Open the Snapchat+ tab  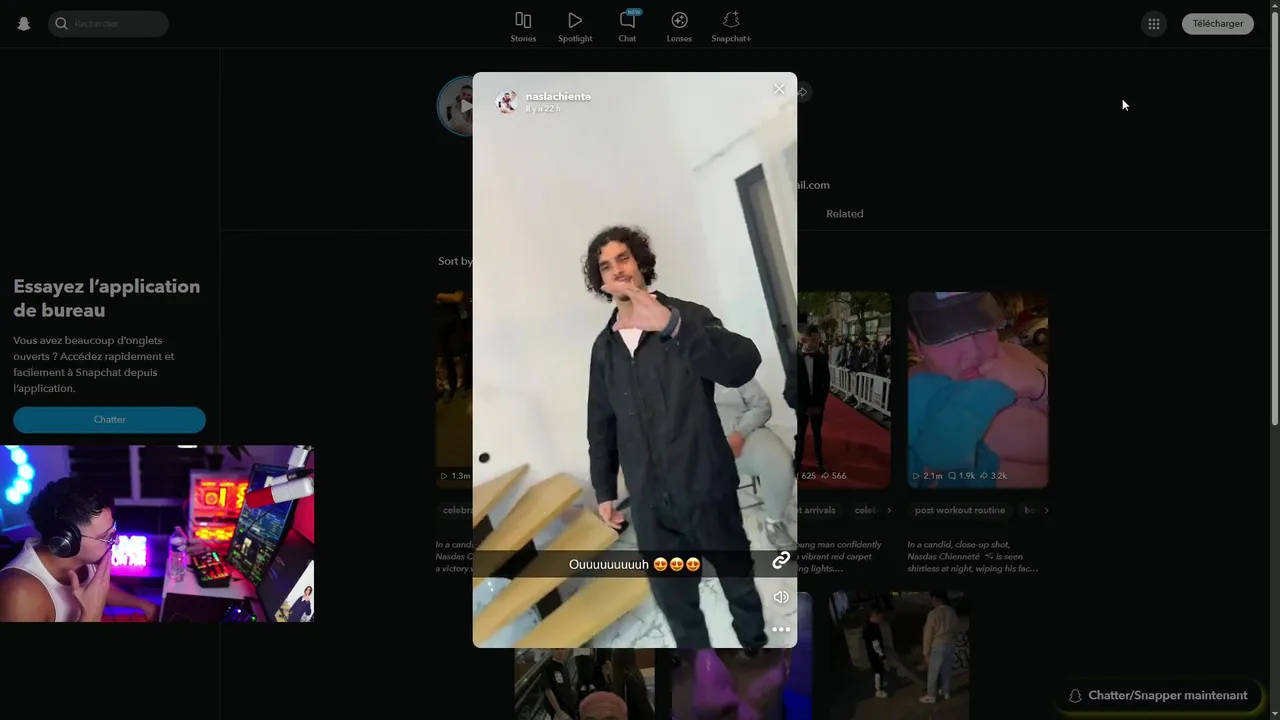pyautogui.click(x=731, y=27)
